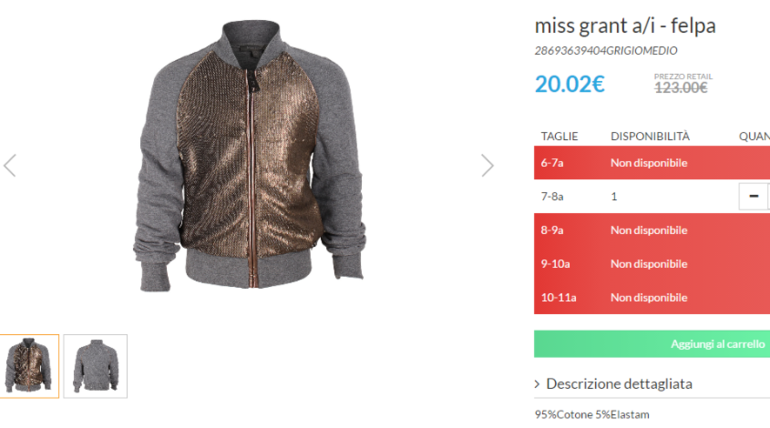Click the miss grant a/i - felpa title
Image resolution: width=770 pixels, height=428 pixels.
625,25
